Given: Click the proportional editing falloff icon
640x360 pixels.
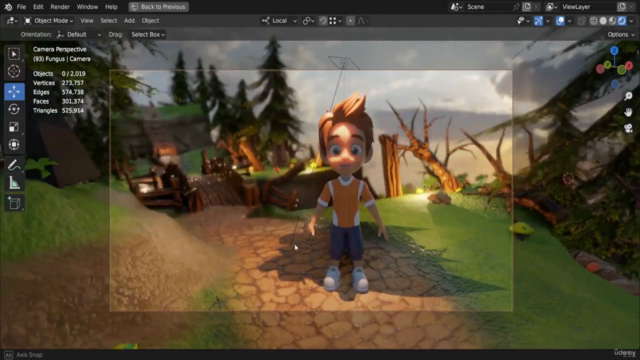Looking at the screenshot, I should pos(363,21).
